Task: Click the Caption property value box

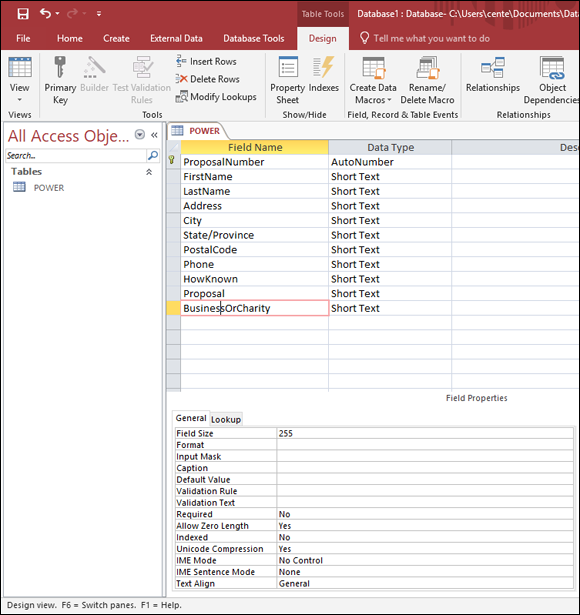Action: tap(425, 468)
